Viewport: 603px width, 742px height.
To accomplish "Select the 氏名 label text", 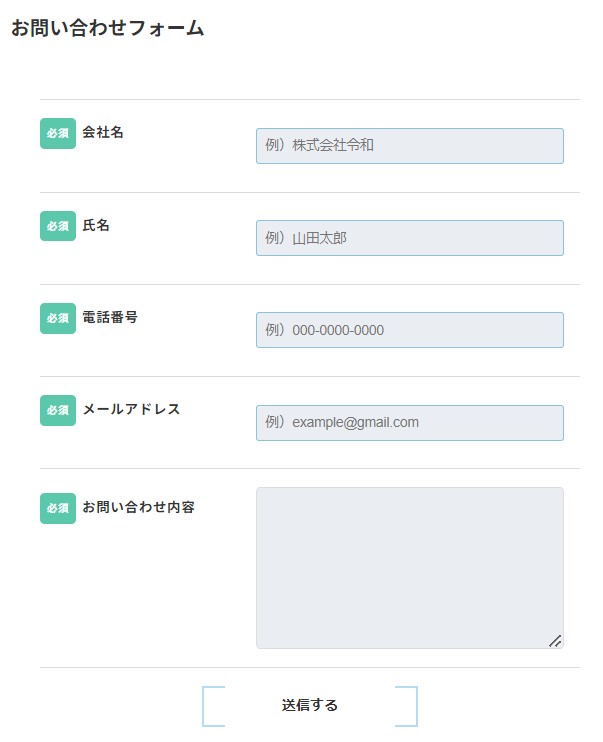I will 96,225.
